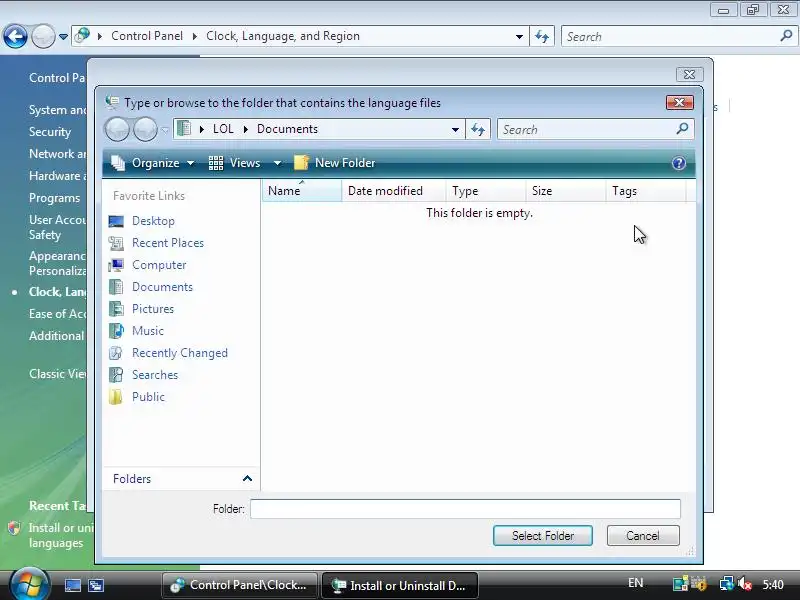Click the arrow before LOL in breadcrumb
This screenshot has height=600, width=800.
[x=202, y=129]
